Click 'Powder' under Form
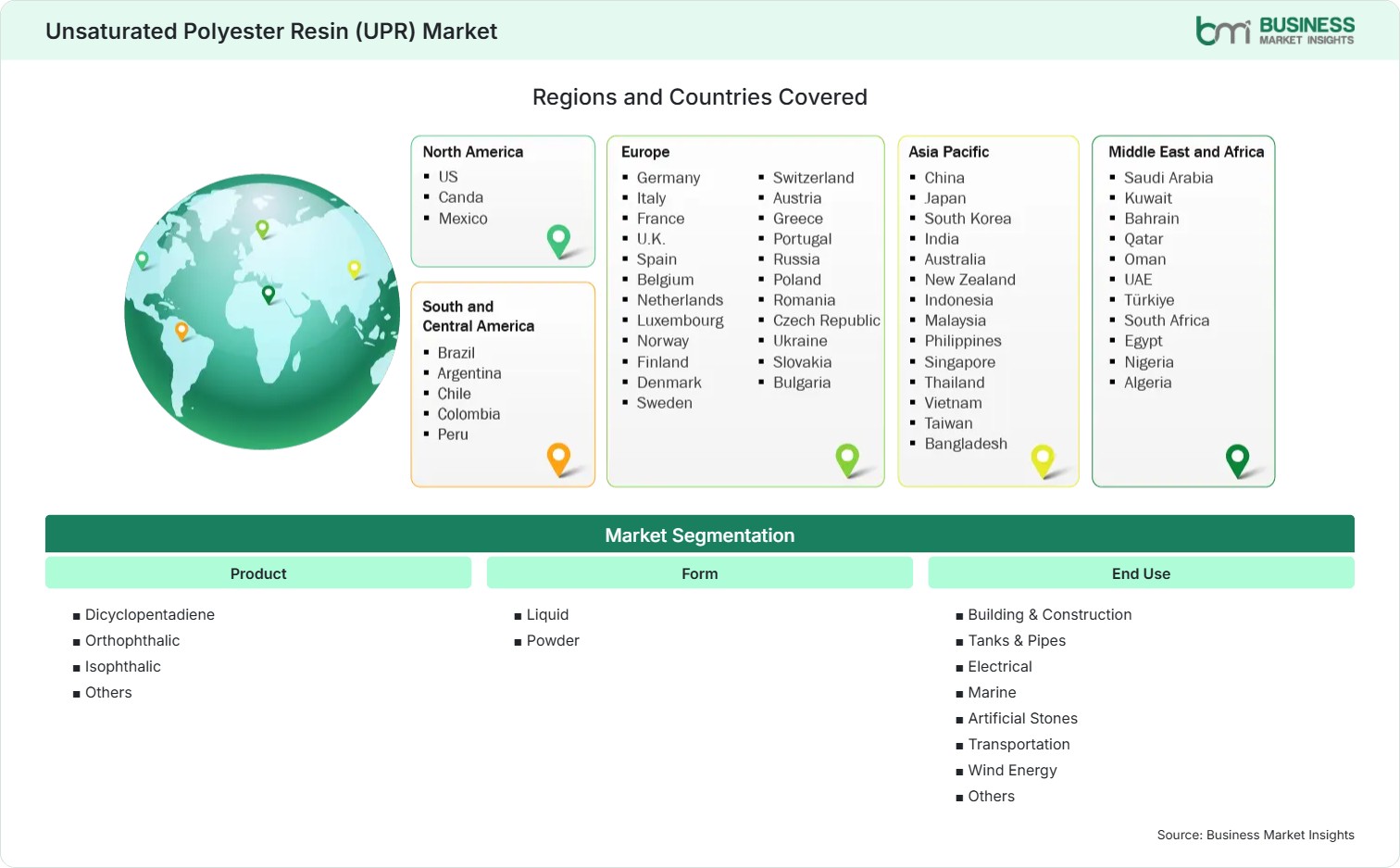This screenshot has height=868, width=1400. pos(553,640)
